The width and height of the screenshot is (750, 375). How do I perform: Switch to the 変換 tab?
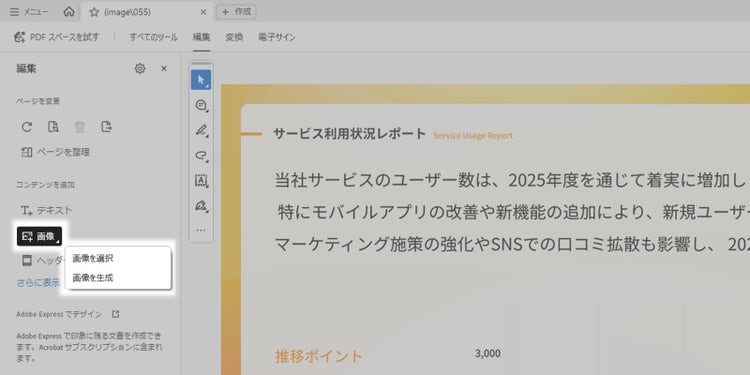click(x=234, y=37)
